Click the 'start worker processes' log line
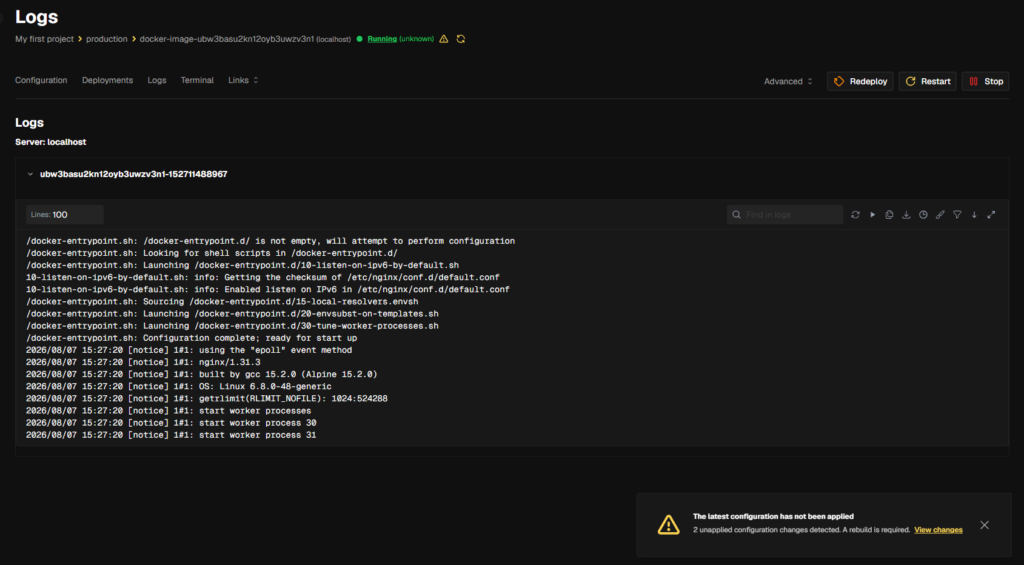Viewport: 1024px width, 565px height. point(168,411)
